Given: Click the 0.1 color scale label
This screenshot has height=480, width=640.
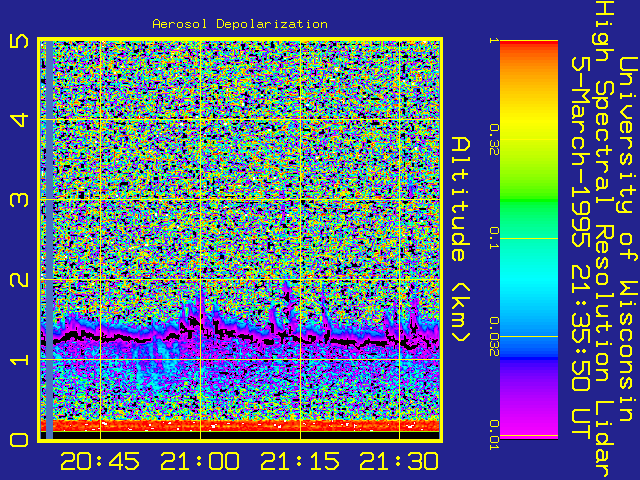Looking at the screenshot, I should click(494, 238).
